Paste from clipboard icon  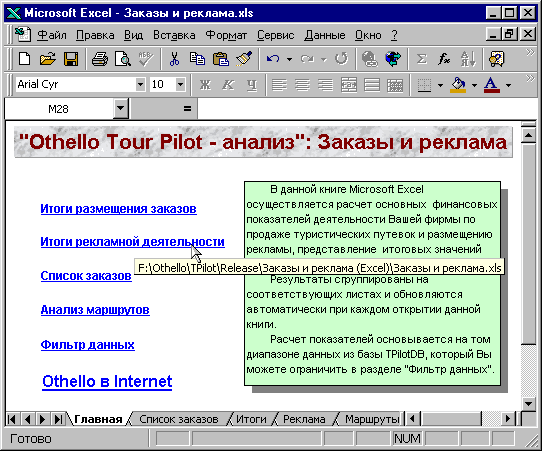(x=220, y=59)
